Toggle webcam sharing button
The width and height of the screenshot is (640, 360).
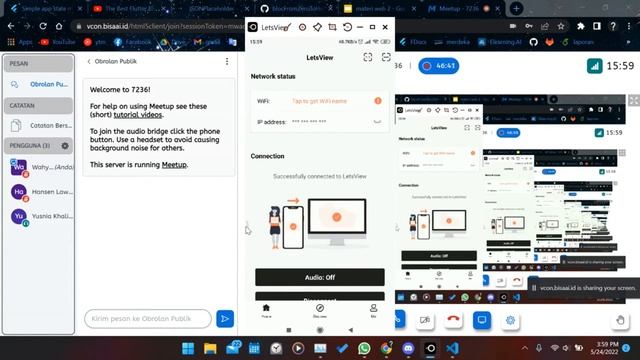[424, 320]
